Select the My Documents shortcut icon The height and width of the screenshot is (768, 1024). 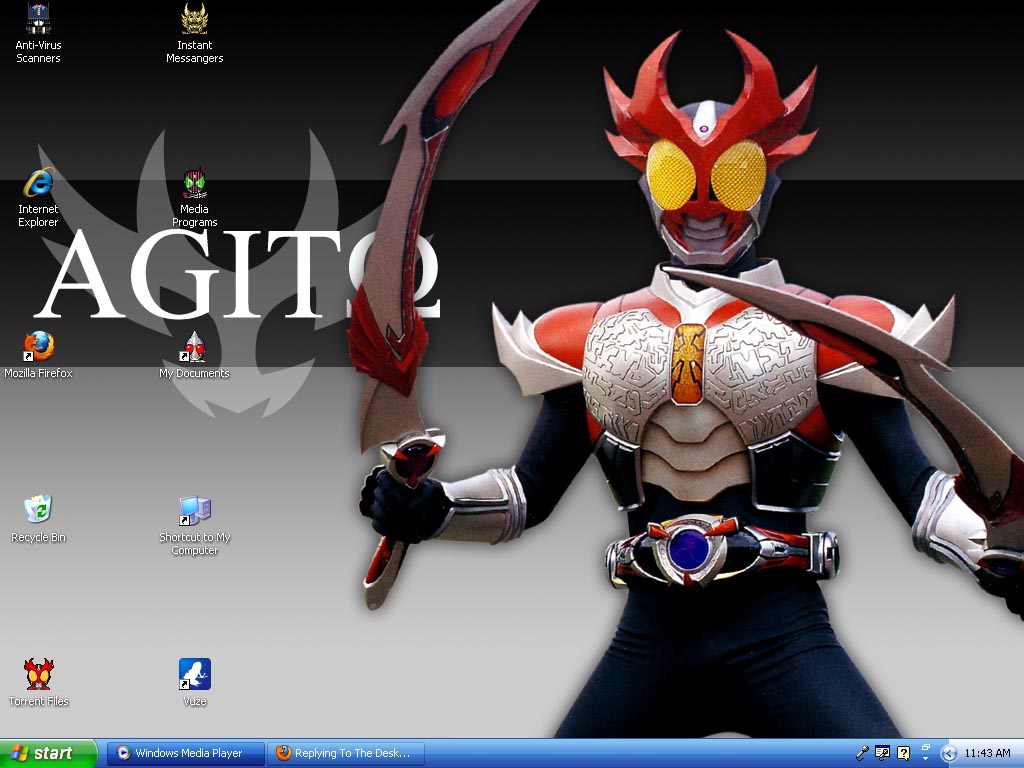(195, 355)
